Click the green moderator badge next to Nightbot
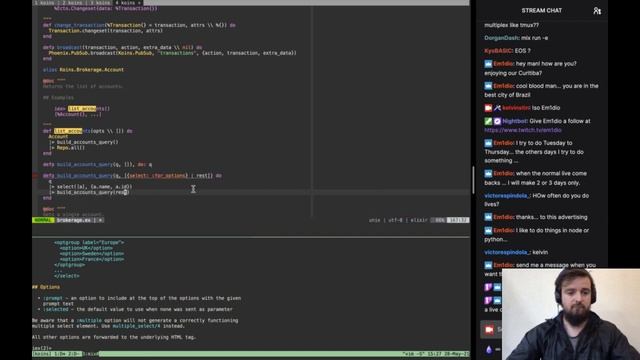 click(488, 121)
